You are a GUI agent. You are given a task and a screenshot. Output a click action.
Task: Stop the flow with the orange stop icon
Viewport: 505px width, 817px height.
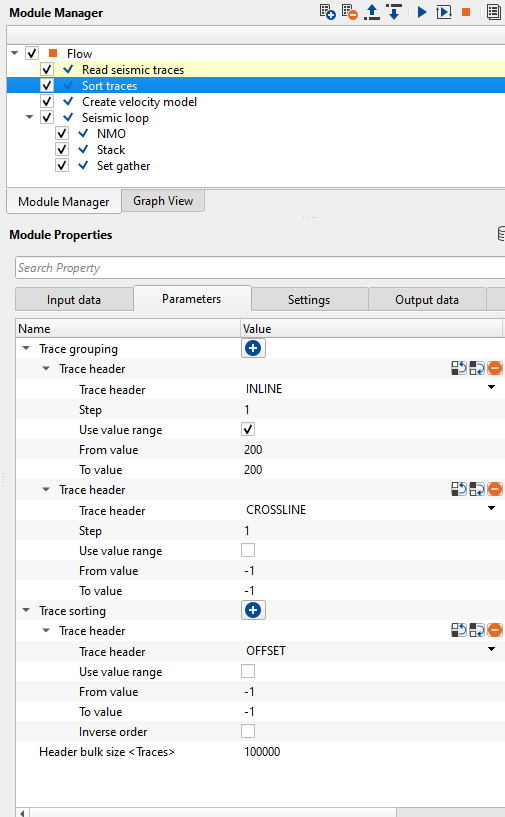pos(466,12)
